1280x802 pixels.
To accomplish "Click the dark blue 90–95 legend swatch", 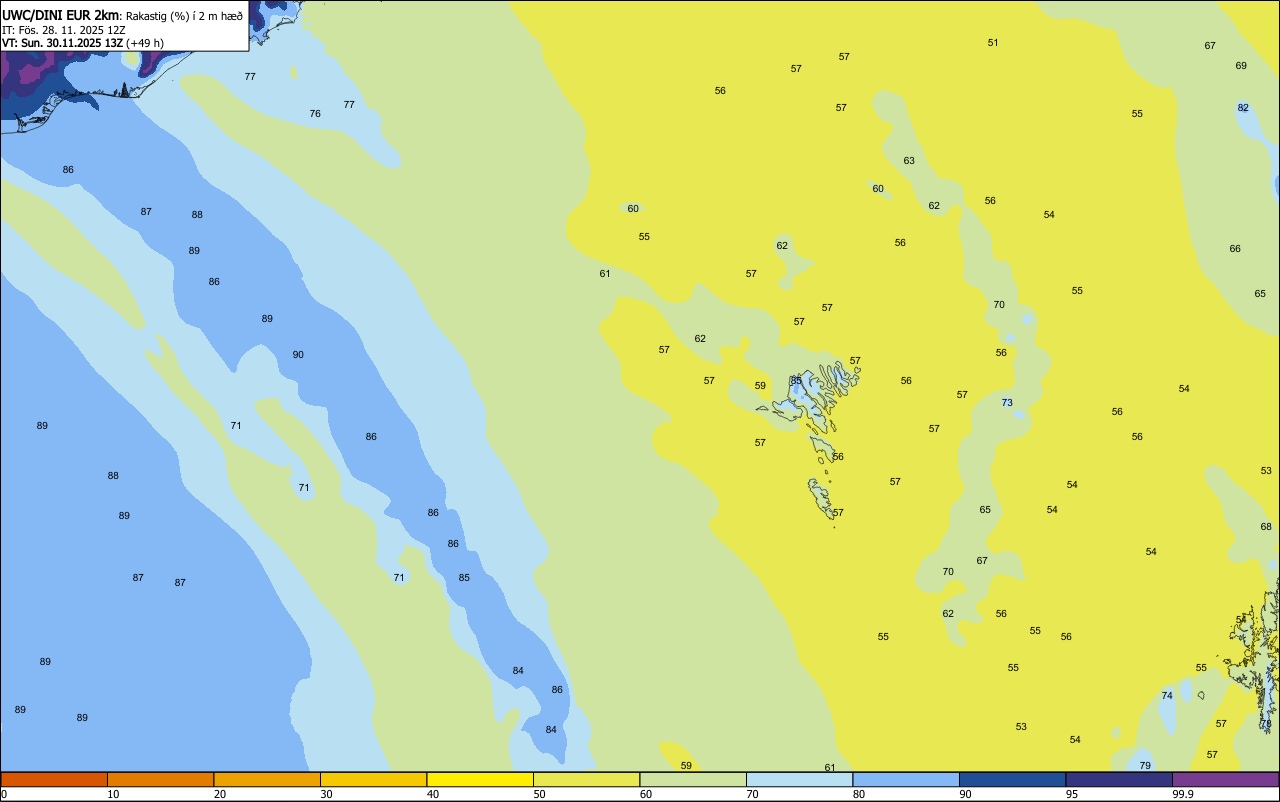I will [x=1012, y=779].
